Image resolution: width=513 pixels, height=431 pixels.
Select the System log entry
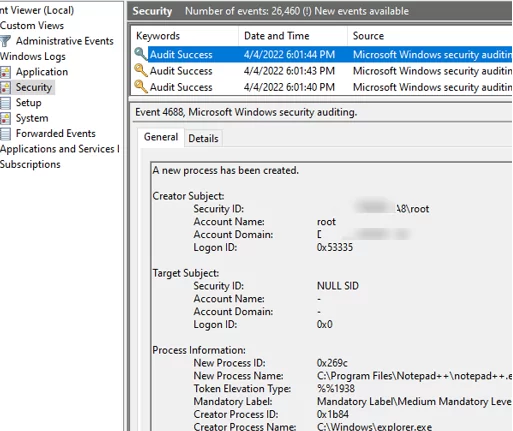coord(32,118)
